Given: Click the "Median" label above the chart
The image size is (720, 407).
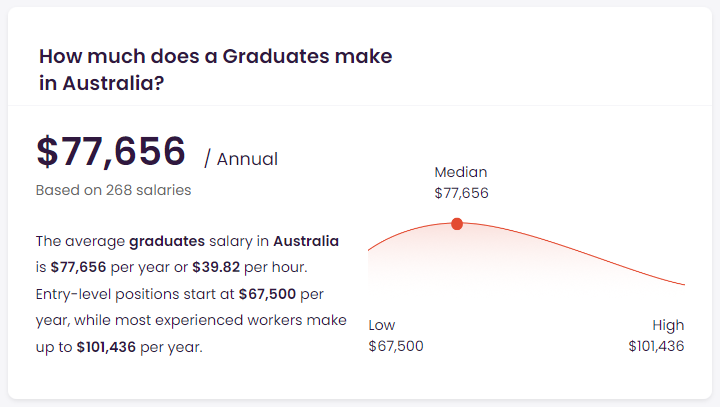Looking at the screenshot, I should [x=461, y=172].
